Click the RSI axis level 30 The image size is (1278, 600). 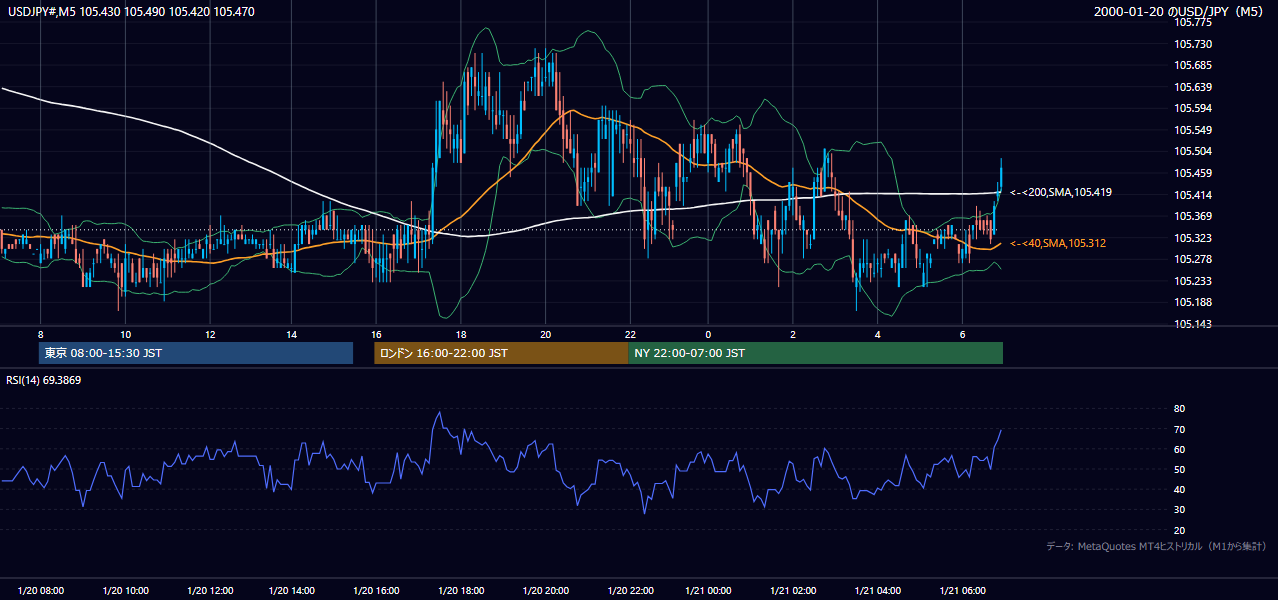coord(1179,510)
